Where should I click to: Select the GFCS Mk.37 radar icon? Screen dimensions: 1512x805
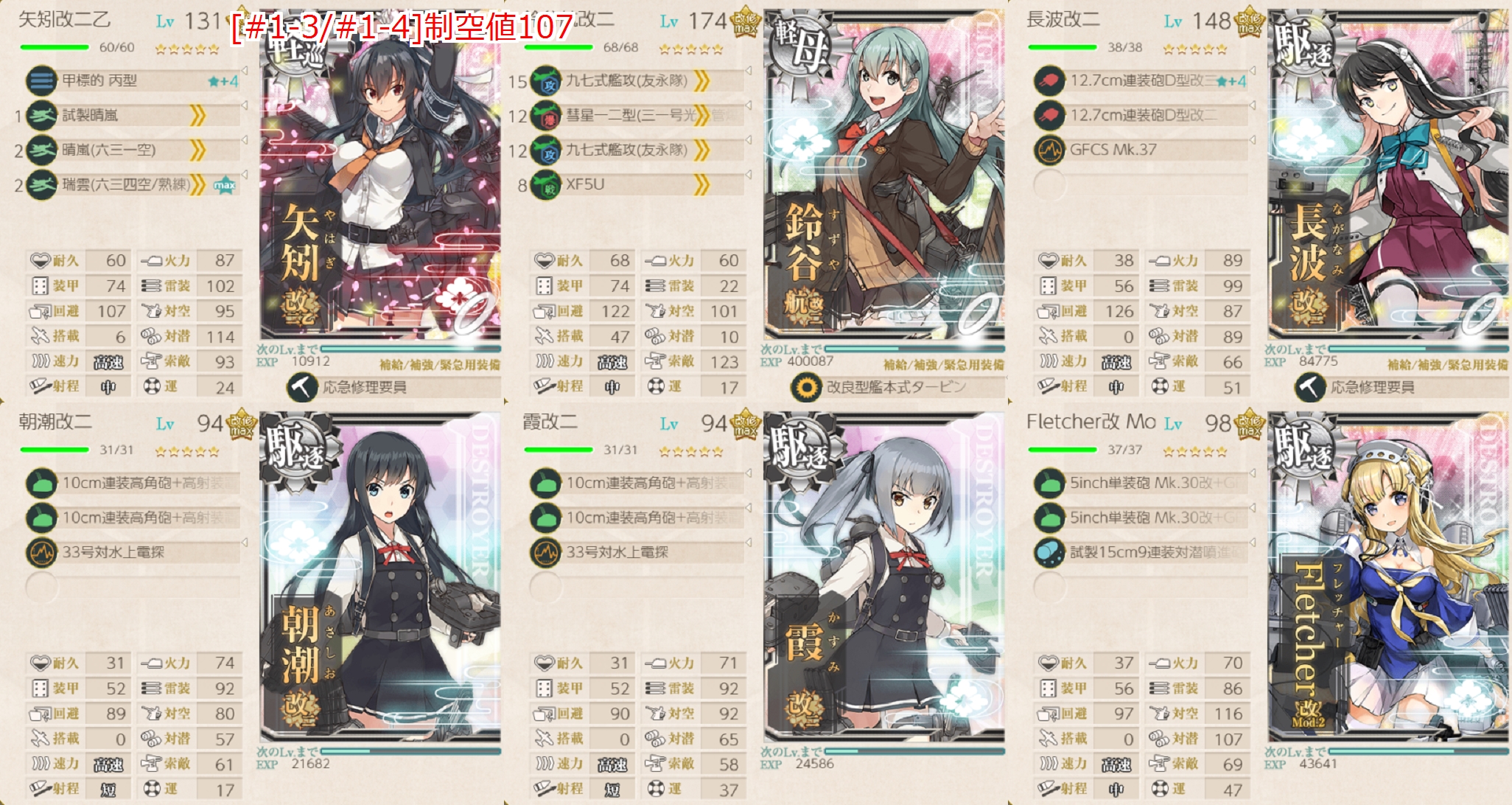1050,150
